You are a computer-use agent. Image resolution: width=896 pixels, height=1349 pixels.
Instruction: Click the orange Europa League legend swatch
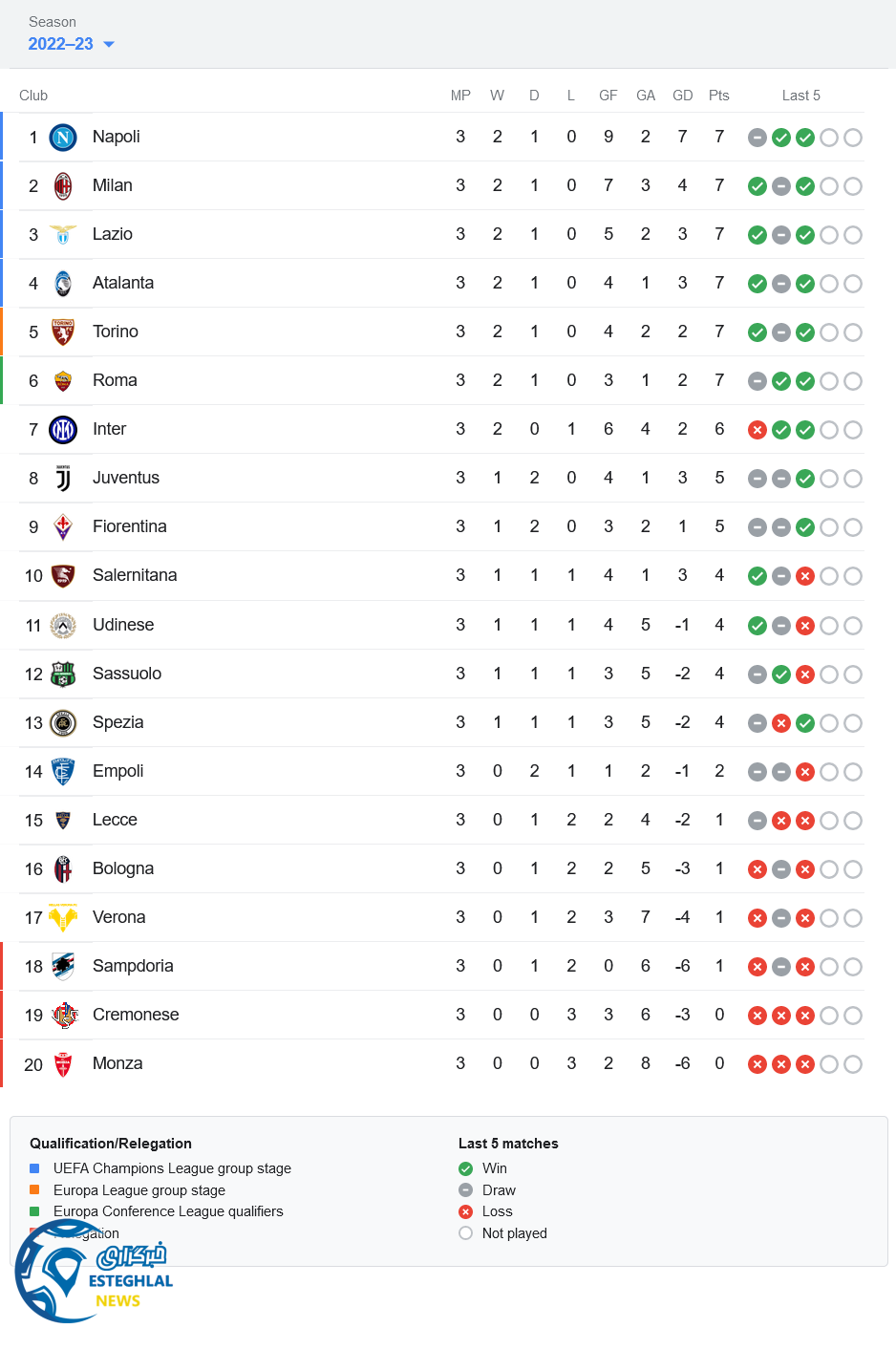coord(34,1190)
